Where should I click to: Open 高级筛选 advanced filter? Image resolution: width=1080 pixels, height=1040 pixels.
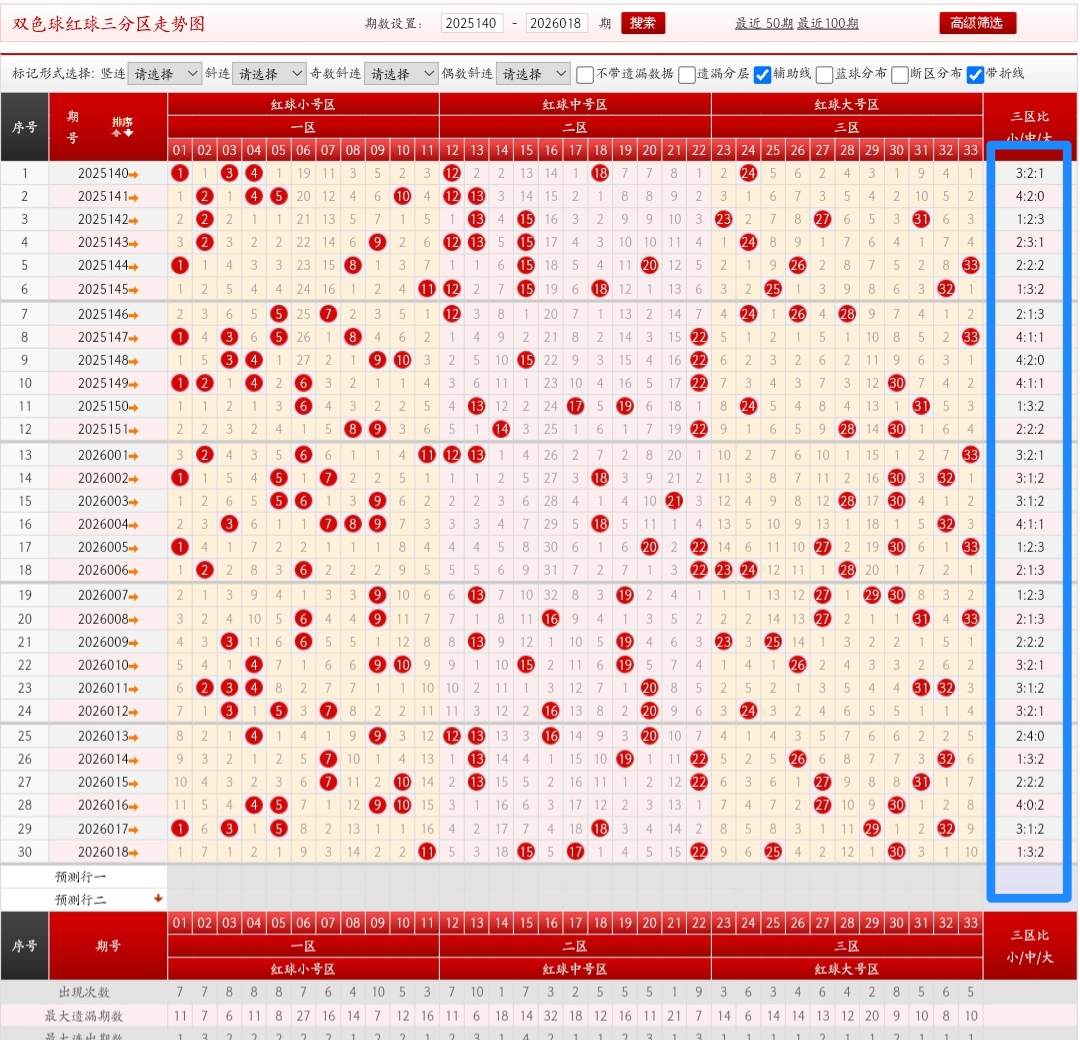[x=977, y=23]
